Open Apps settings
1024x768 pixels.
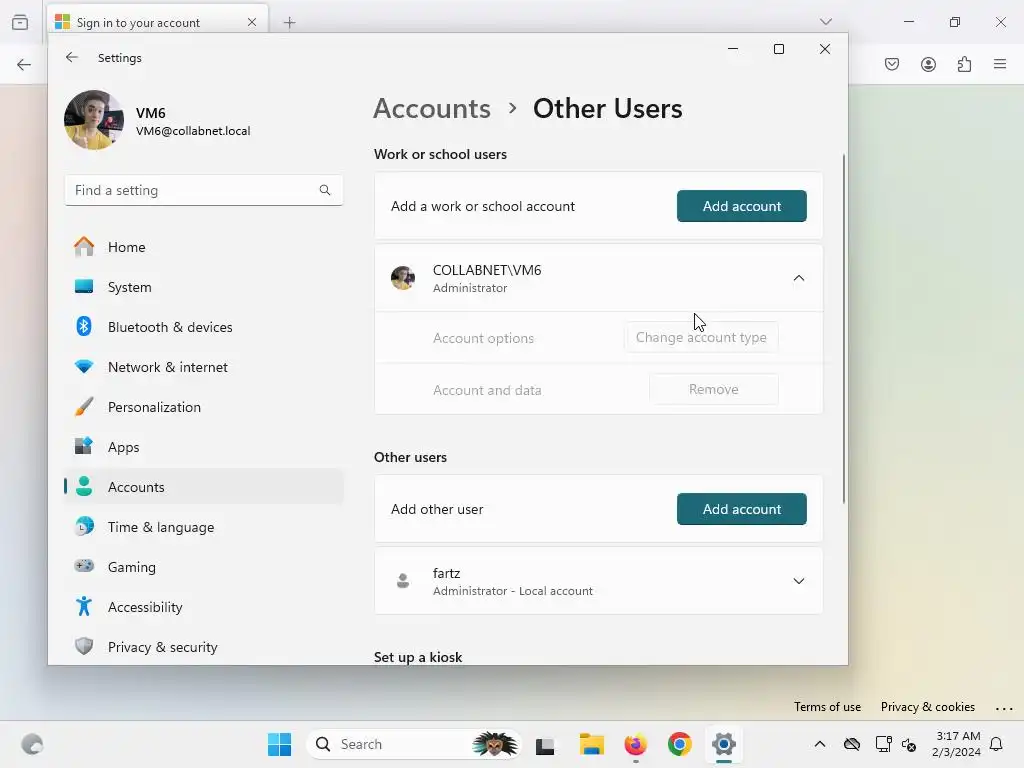[x=204, y=447]
